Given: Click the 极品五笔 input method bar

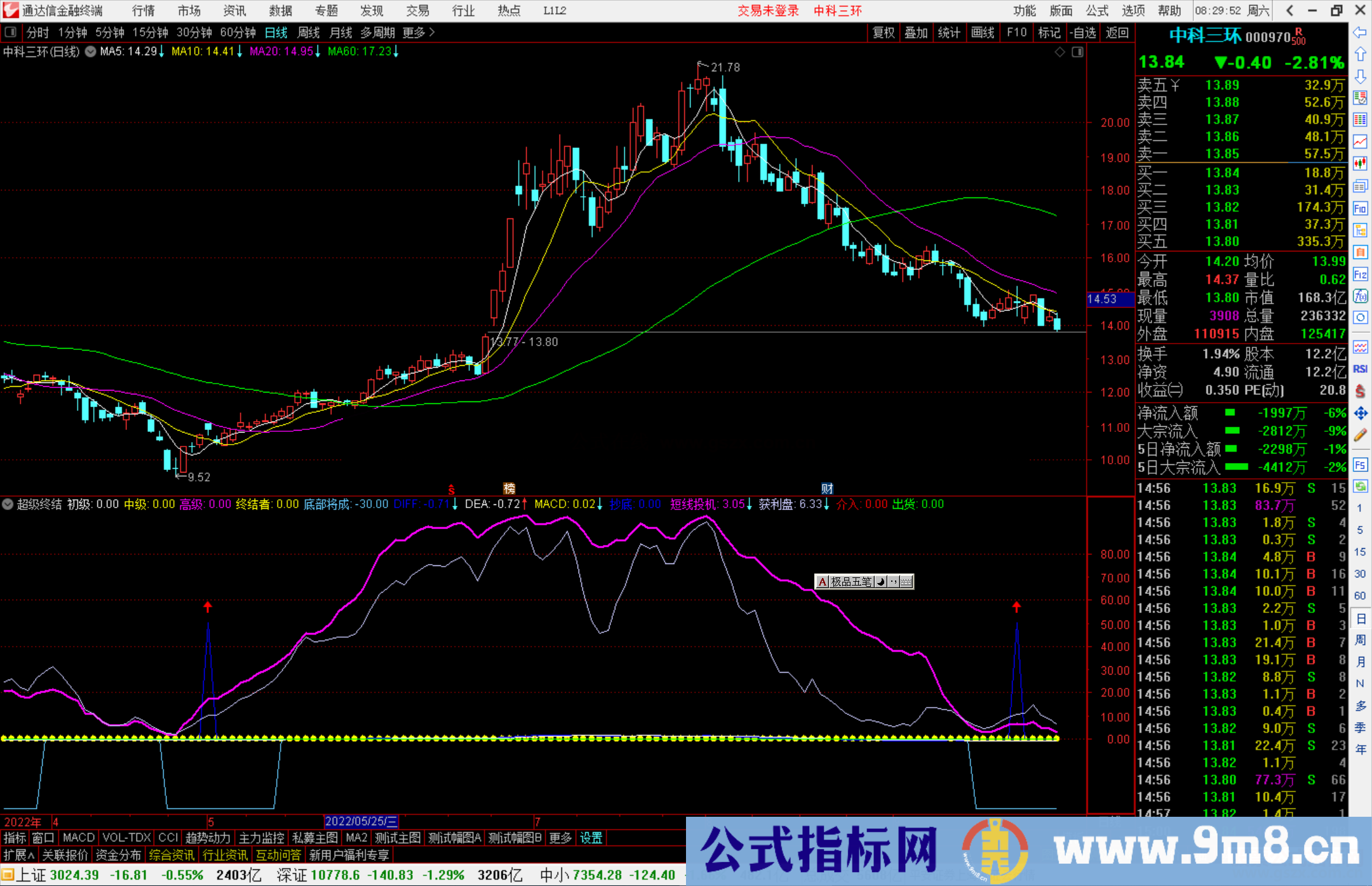Looking at the screenshot, I should click(x=864, y=581).
